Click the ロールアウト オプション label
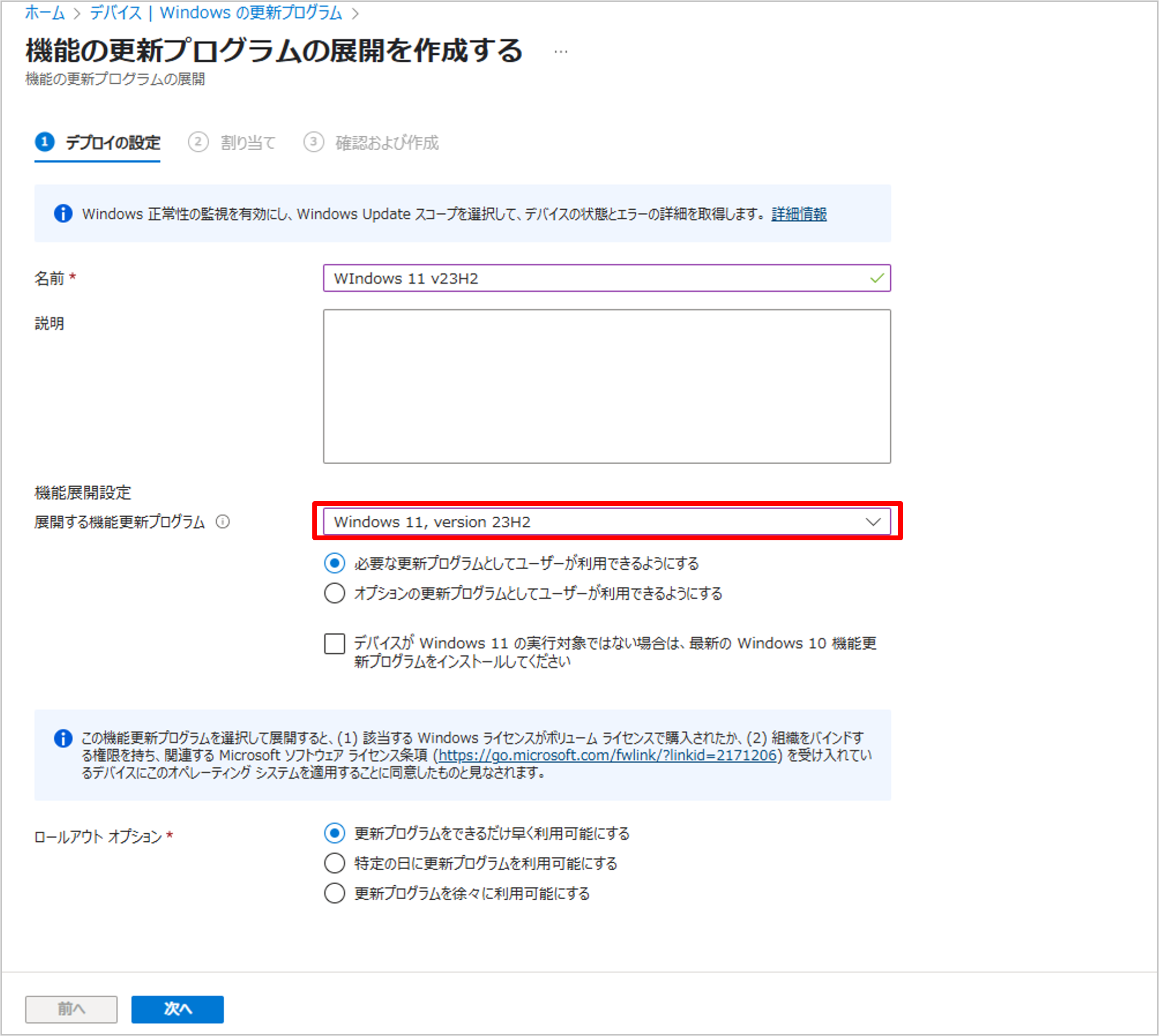Screen dimensions: 1159x1036 [98, 837]
